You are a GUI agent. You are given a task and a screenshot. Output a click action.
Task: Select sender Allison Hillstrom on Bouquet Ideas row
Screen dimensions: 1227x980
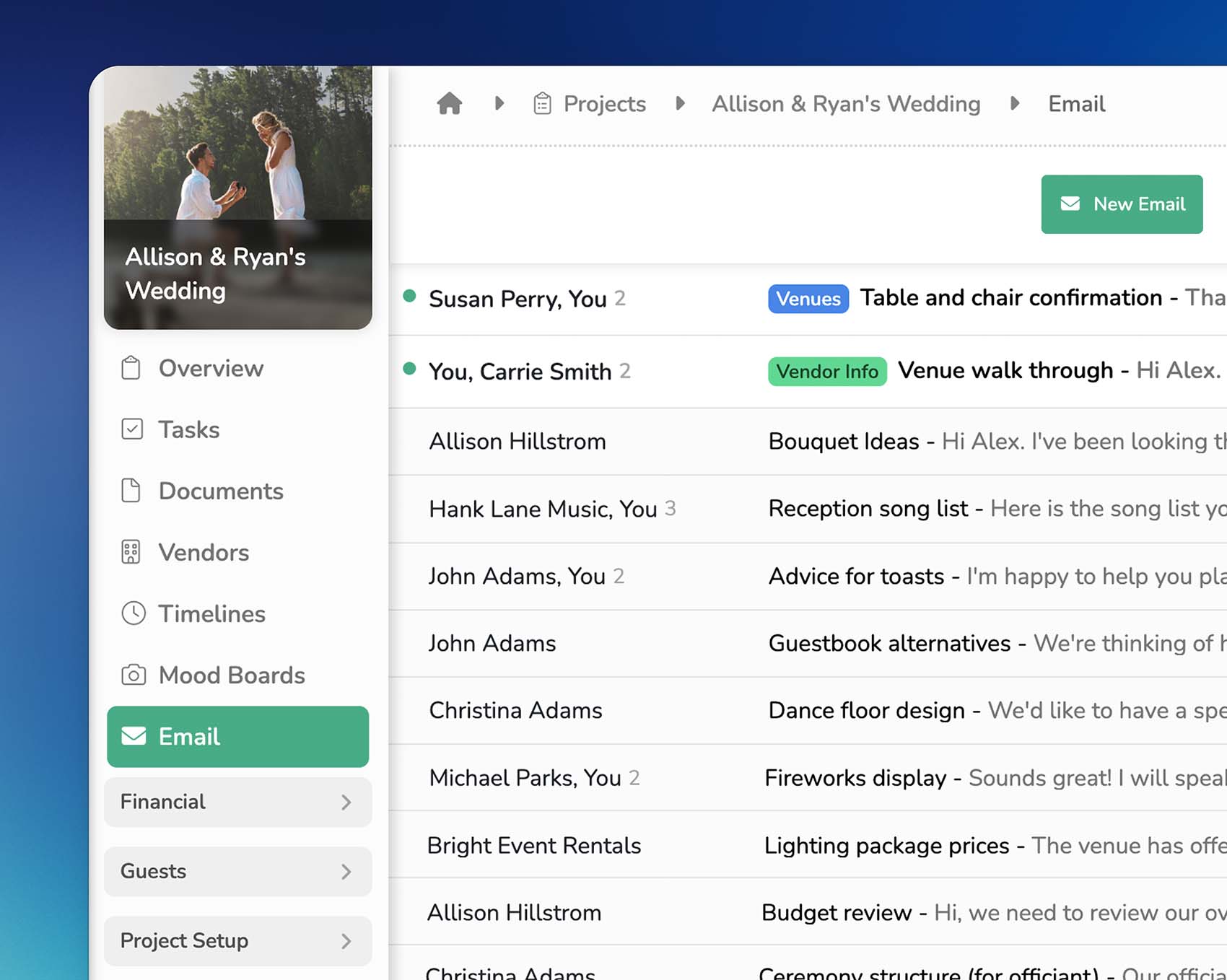518,441
